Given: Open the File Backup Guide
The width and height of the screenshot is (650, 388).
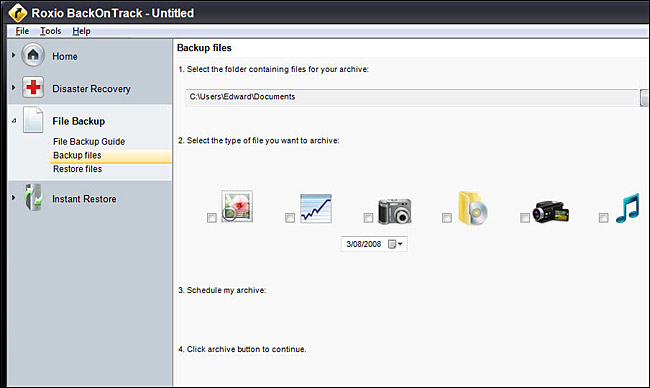Looking at the screenshot, I should [x=89, y=141].
